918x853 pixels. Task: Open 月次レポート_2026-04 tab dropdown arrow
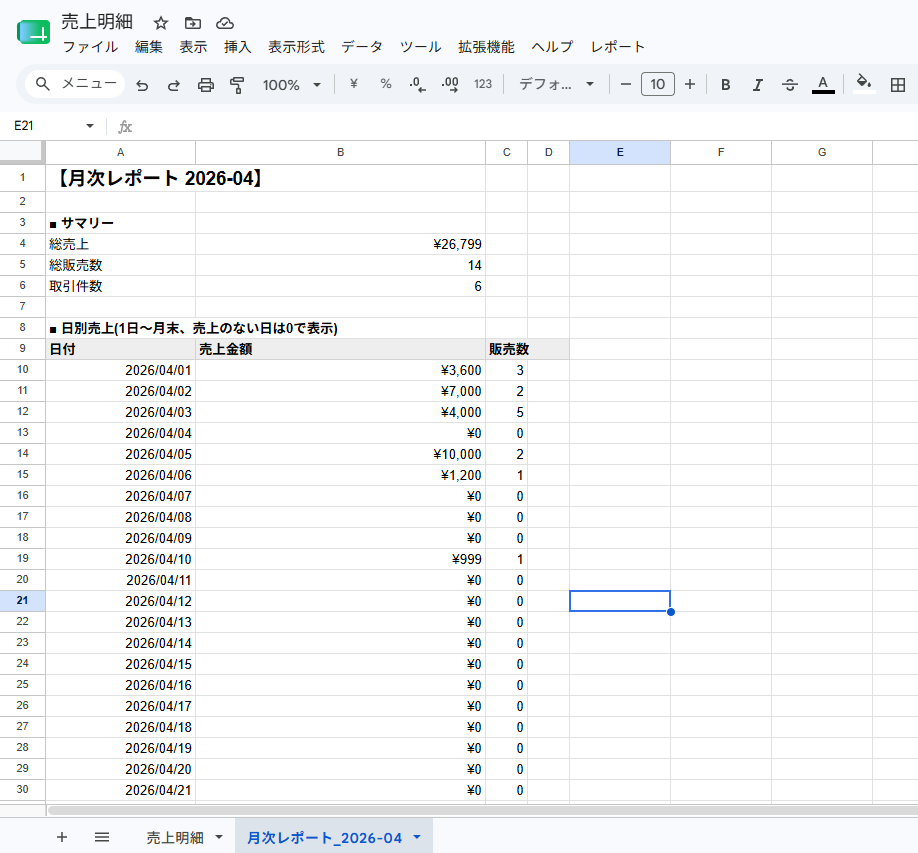click(x=417, y=837)
